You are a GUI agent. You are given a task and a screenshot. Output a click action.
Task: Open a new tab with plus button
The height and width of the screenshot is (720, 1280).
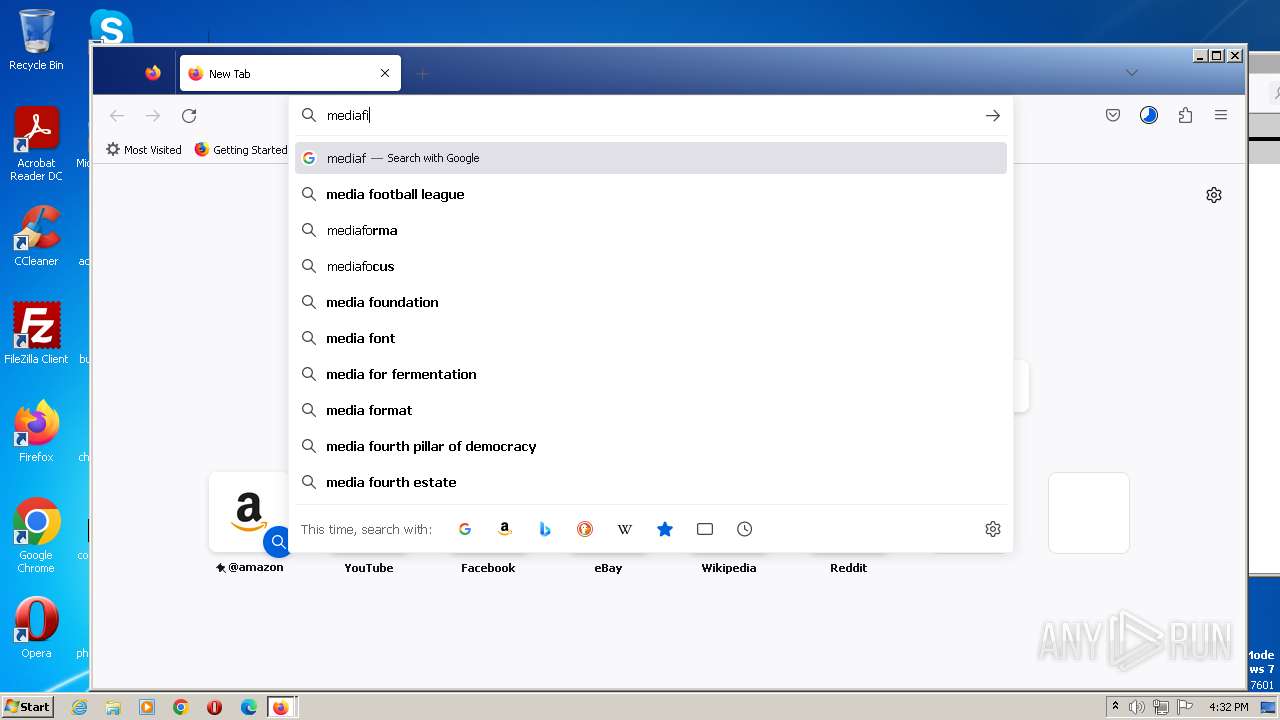click(x=422, y=74)
